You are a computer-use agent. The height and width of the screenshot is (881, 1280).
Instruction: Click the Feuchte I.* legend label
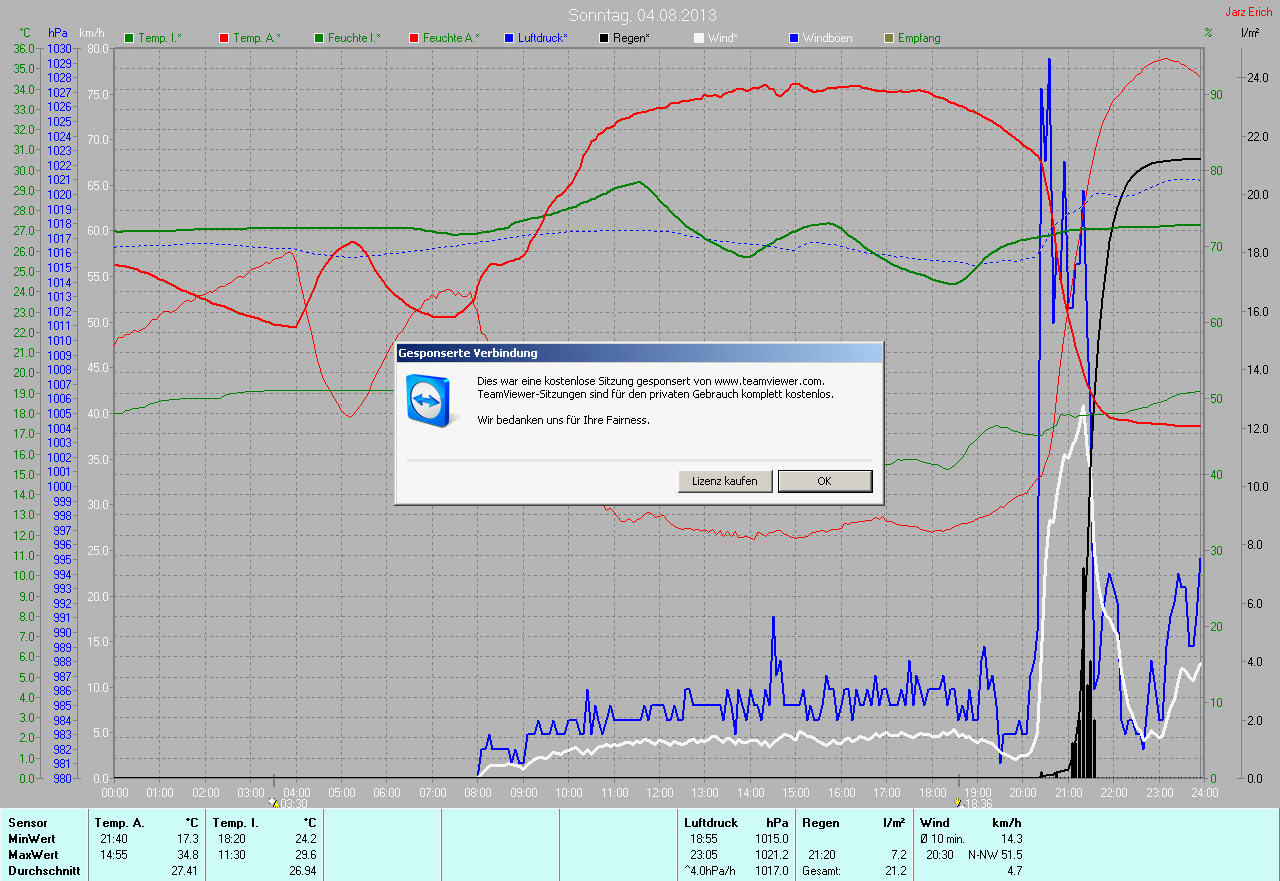point(355,38)
